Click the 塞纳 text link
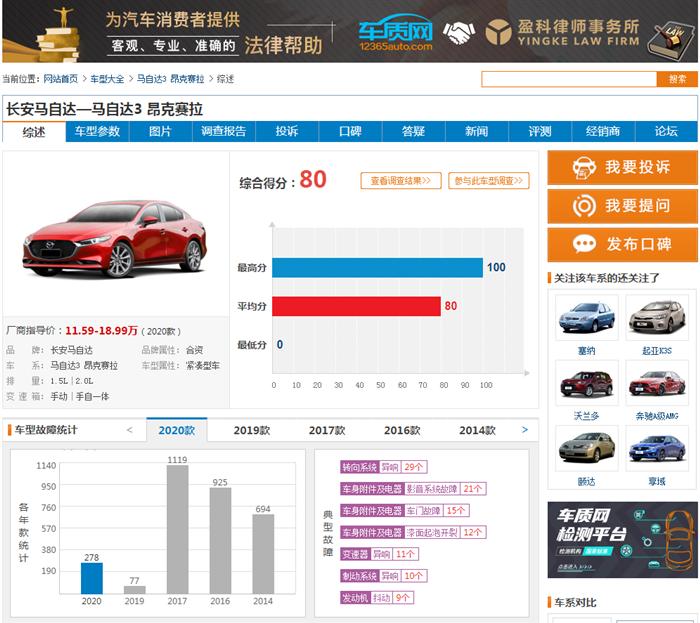The height and width of the screenshot is (623, 700). coord(587,351)
